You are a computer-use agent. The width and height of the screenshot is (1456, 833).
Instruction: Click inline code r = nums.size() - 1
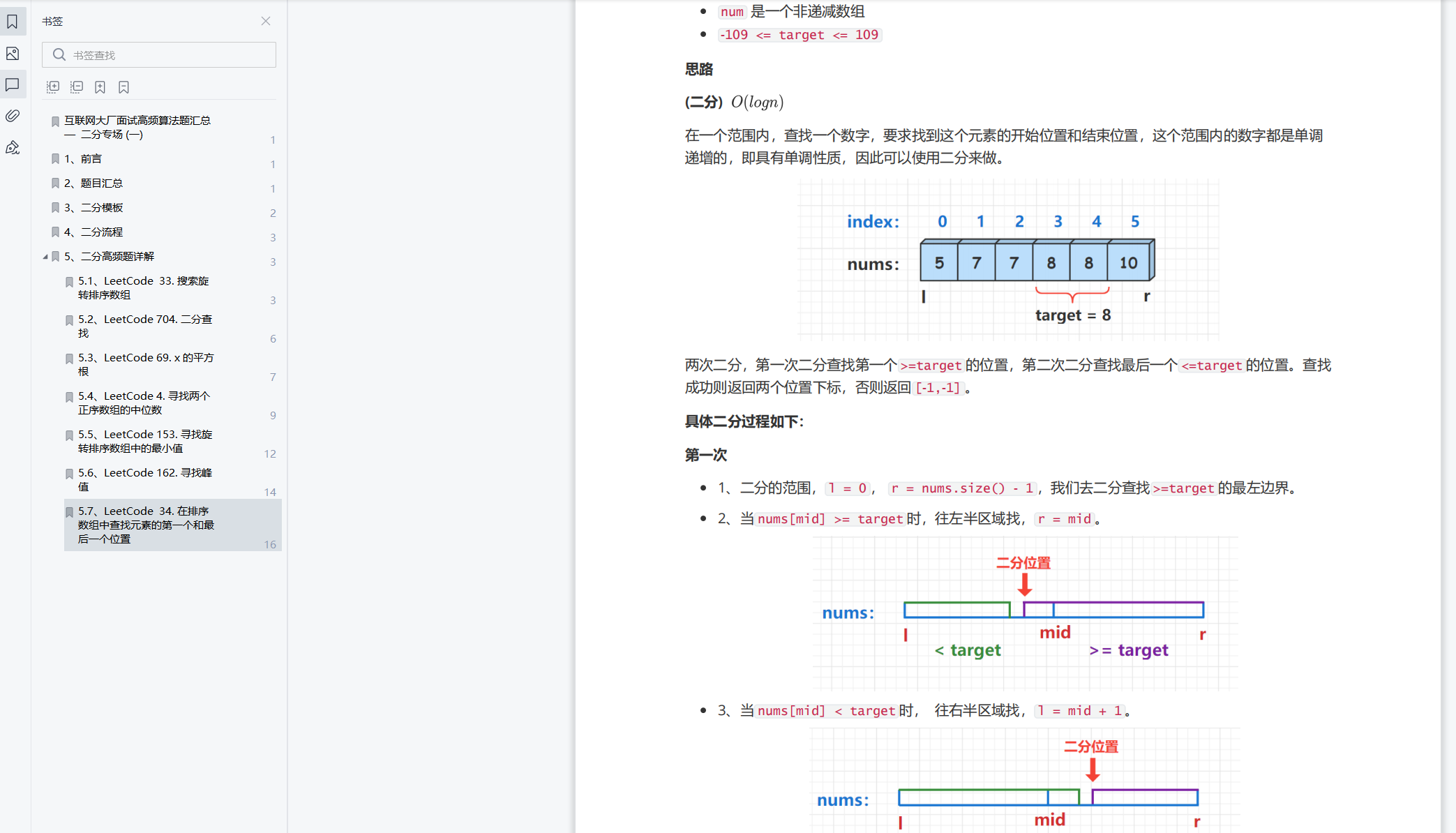(x=963, y=488)
